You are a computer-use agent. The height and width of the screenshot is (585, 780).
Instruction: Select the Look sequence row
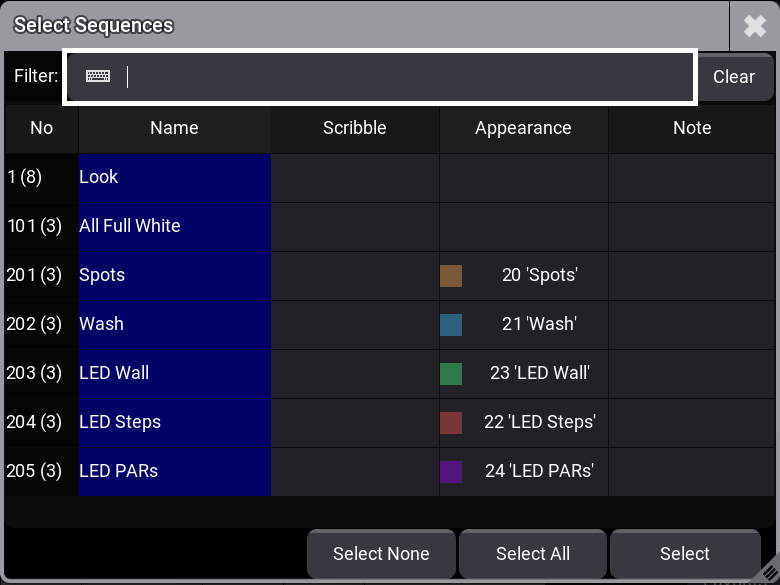pos(174,177)
